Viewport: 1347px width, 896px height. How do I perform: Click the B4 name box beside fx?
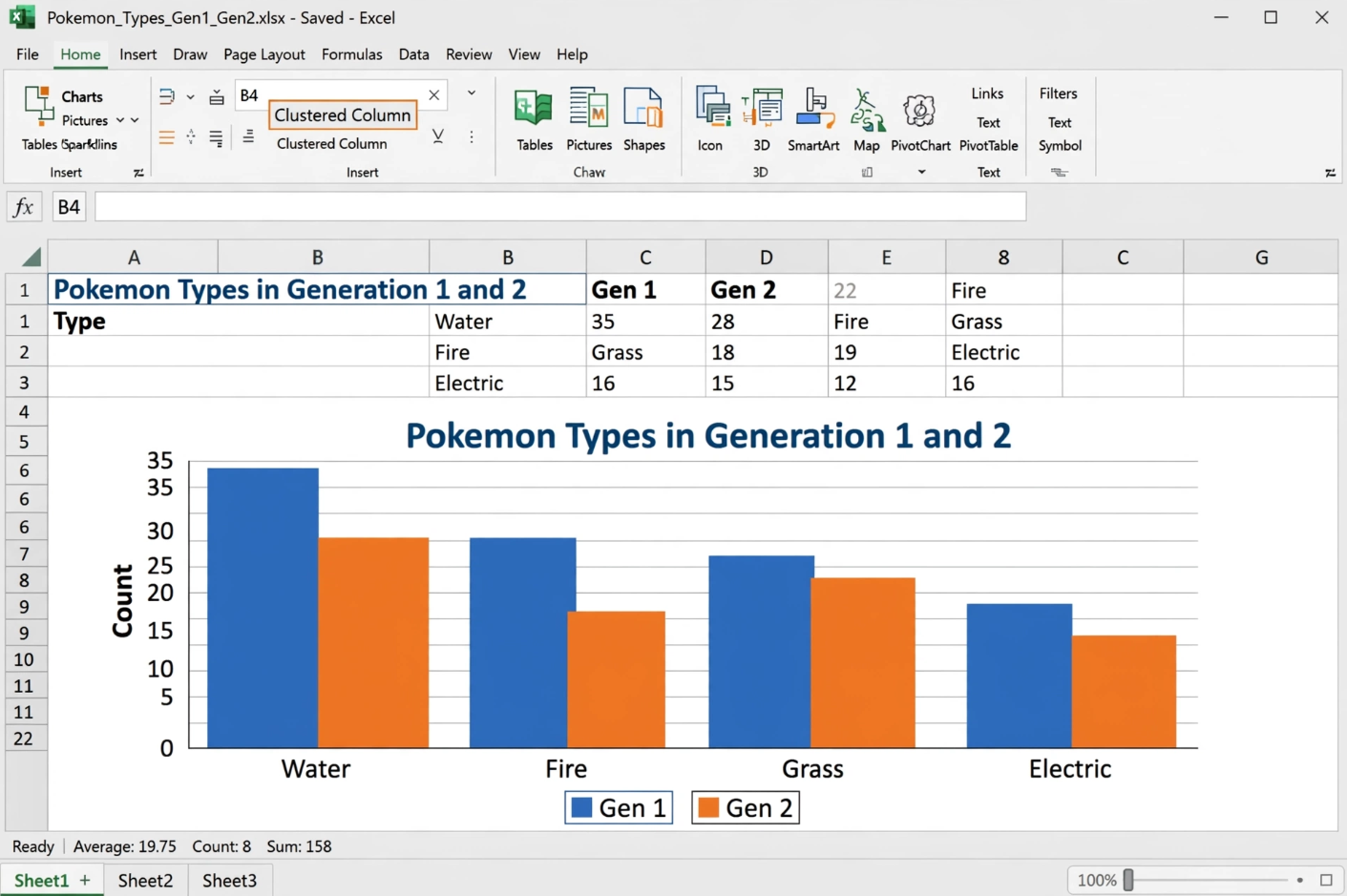click(69, 207)
